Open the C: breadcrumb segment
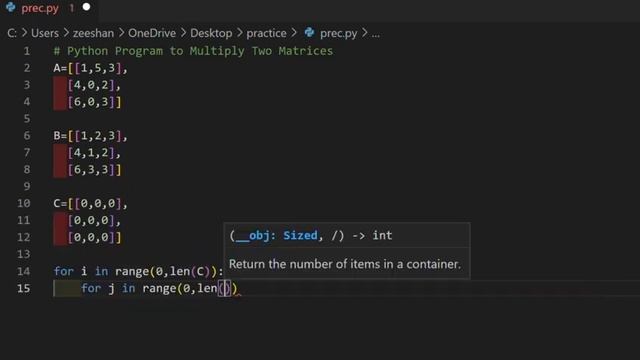 tap(12, 33)
